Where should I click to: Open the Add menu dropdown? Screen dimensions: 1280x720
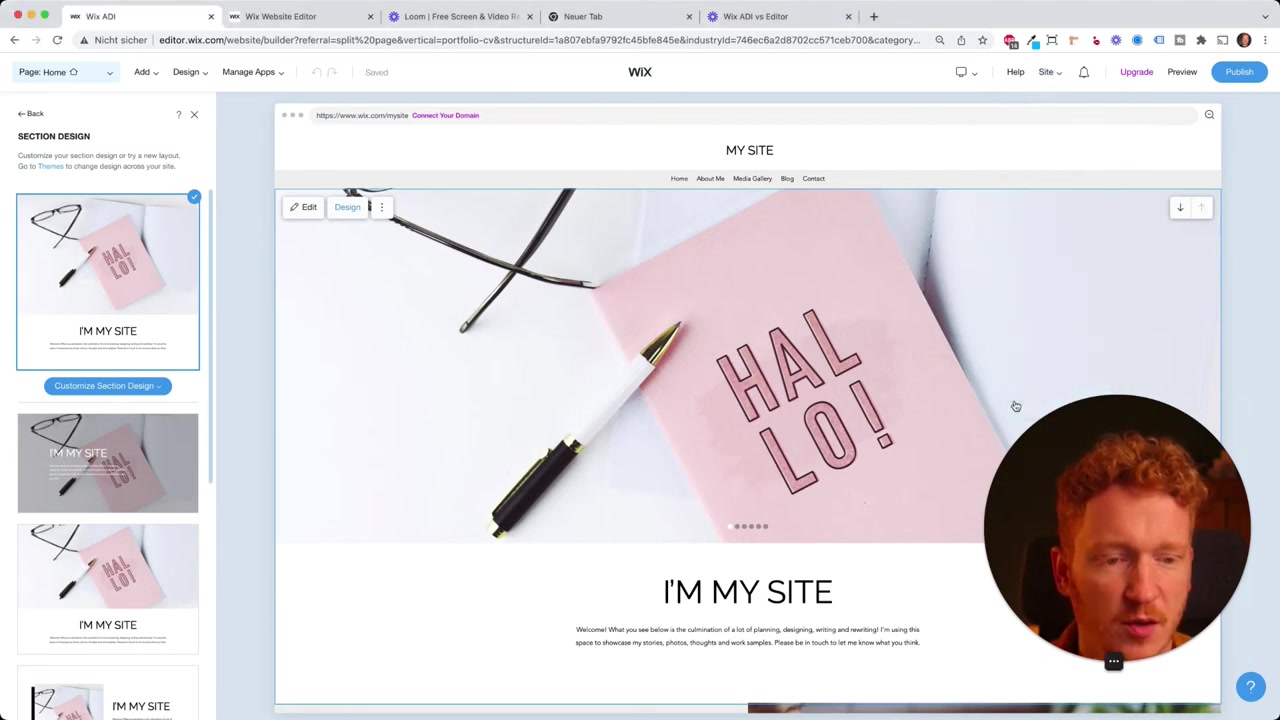tap(146, 72)
